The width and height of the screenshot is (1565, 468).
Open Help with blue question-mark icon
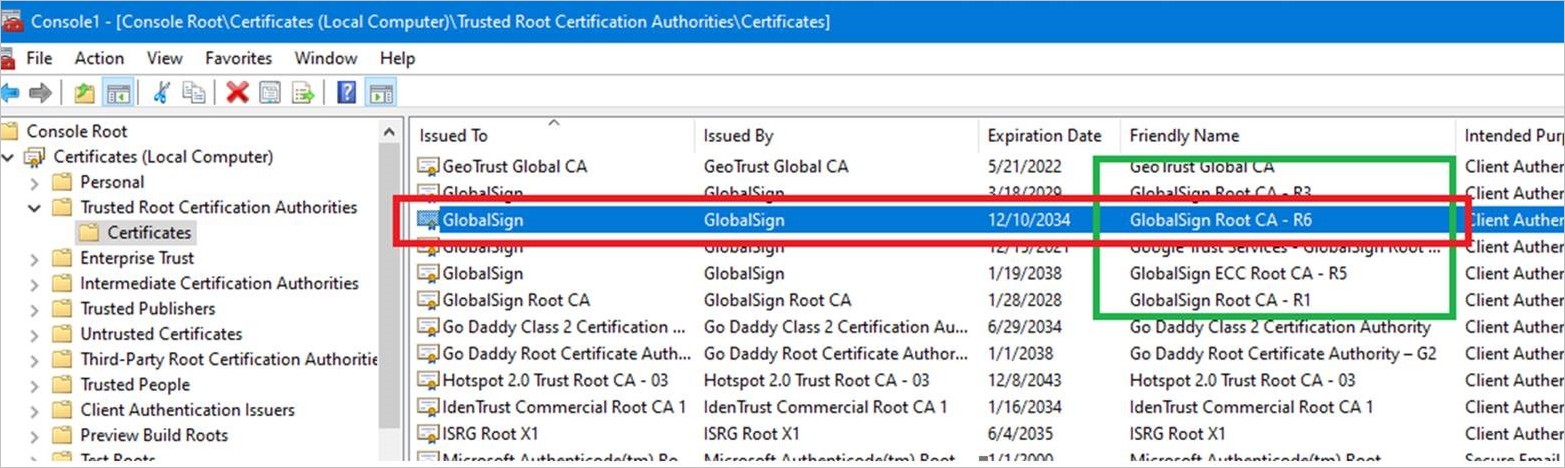coord(347,93)
